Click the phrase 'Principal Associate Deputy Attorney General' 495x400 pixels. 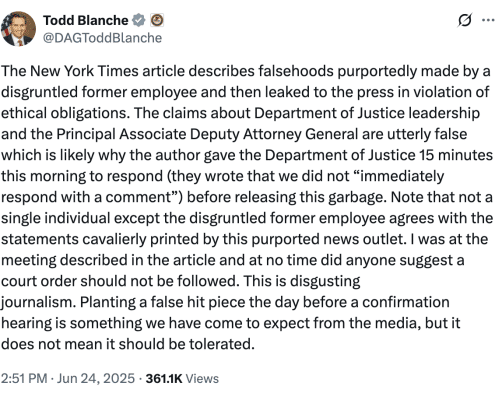click(207, 134)
